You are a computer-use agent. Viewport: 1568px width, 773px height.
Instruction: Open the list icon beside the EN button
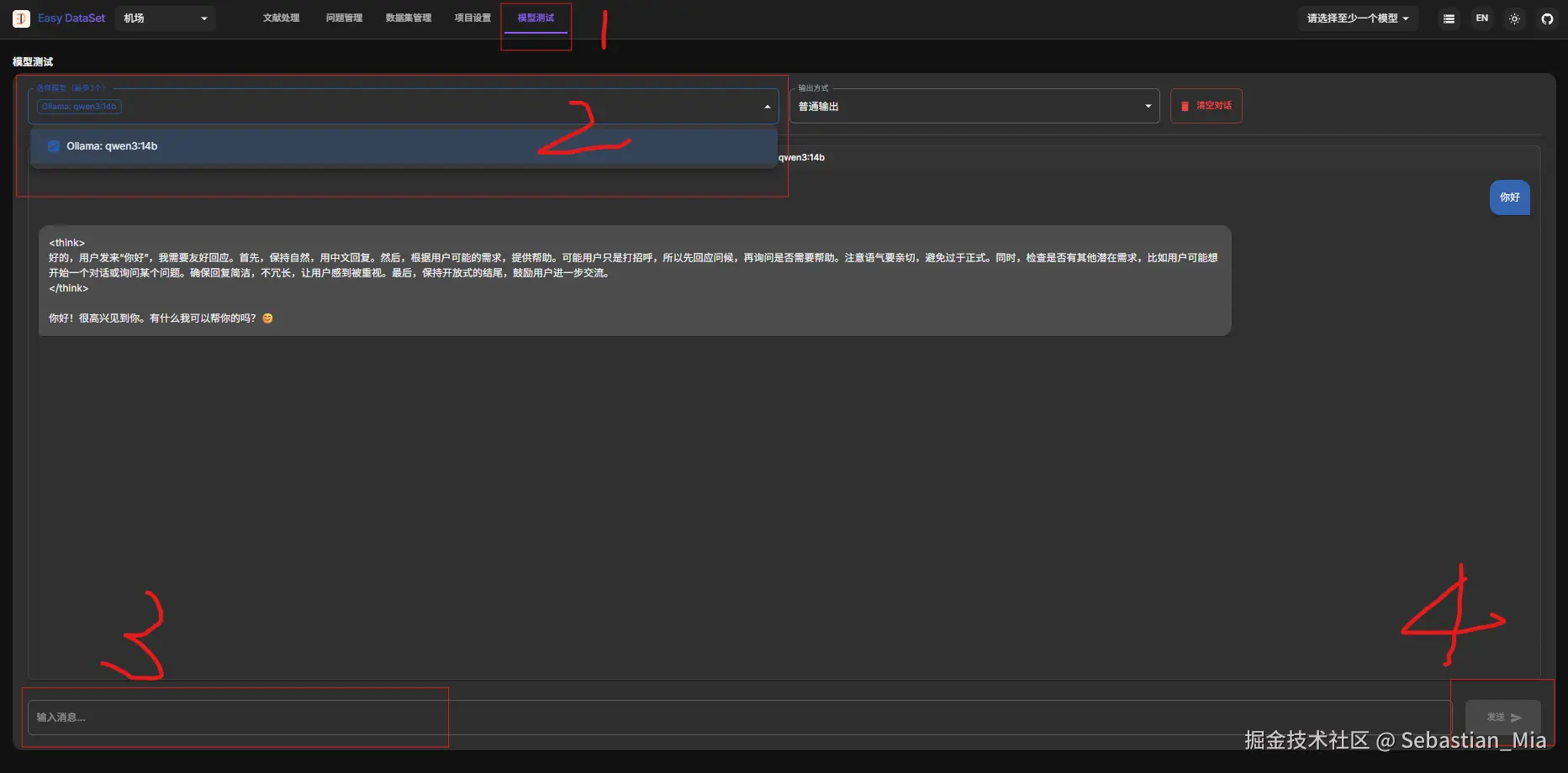(x=1449, y=18)
